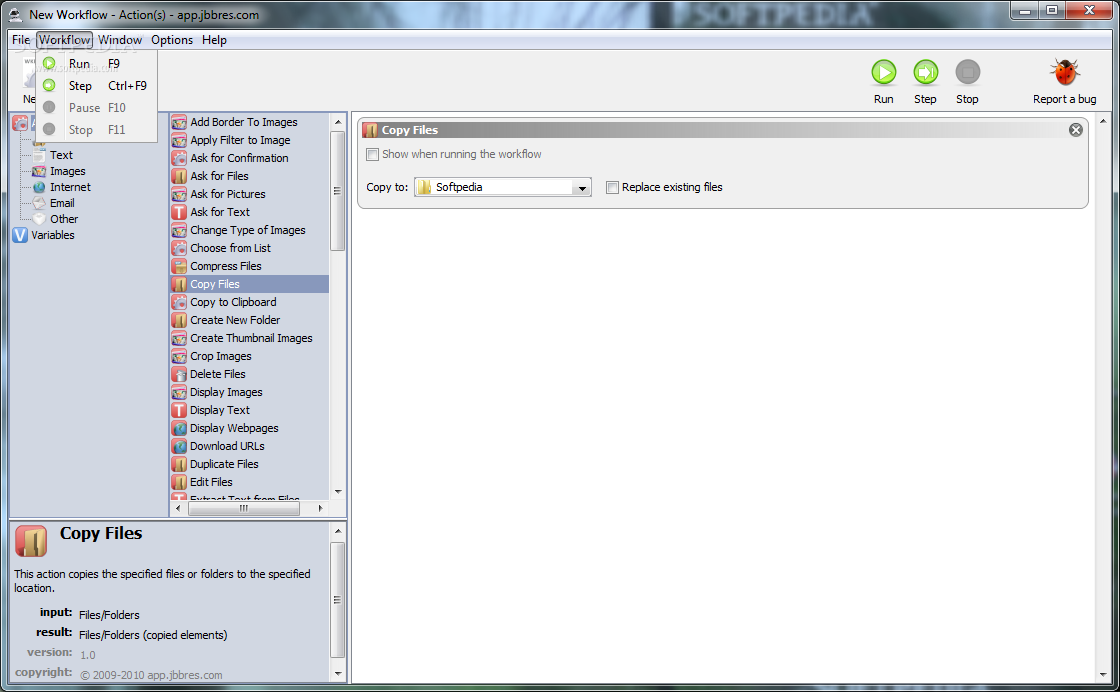The image size is (1120, 692).
Task: Select the Edit Files icon
Action: [x=179, y=482]
